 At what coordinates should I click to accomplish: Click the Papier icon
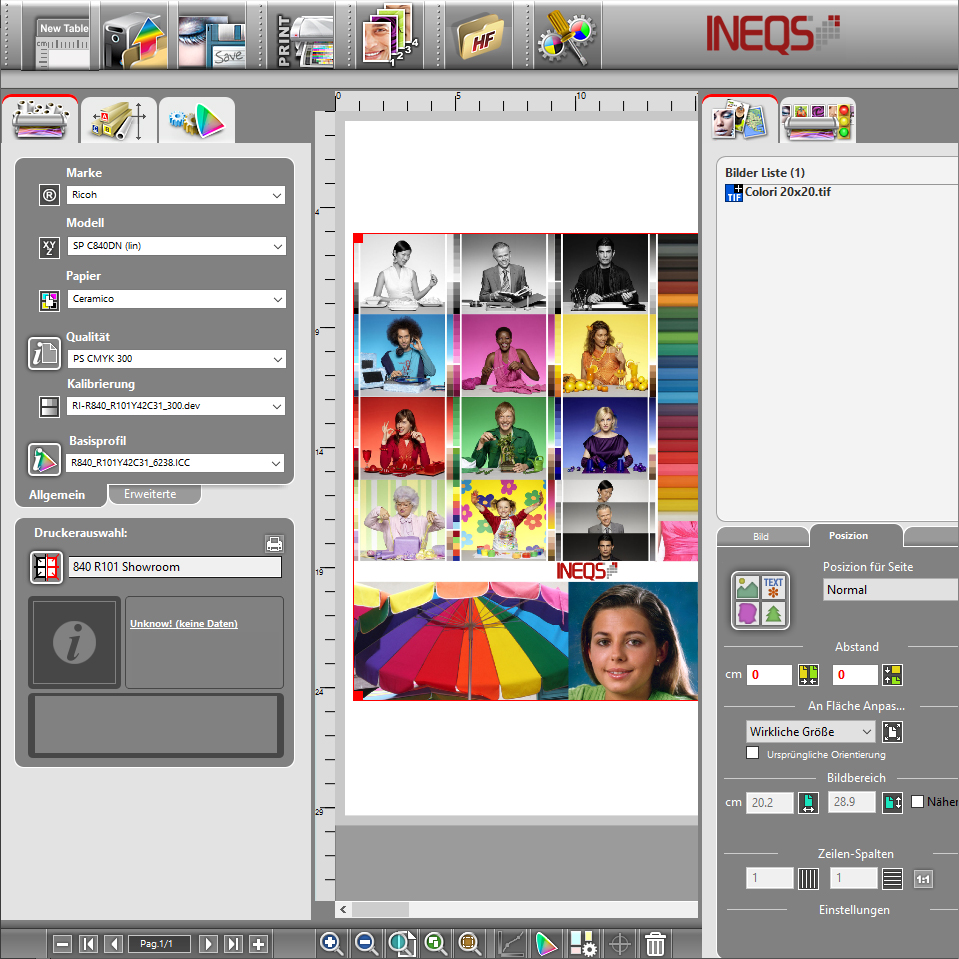click(49, 300)
